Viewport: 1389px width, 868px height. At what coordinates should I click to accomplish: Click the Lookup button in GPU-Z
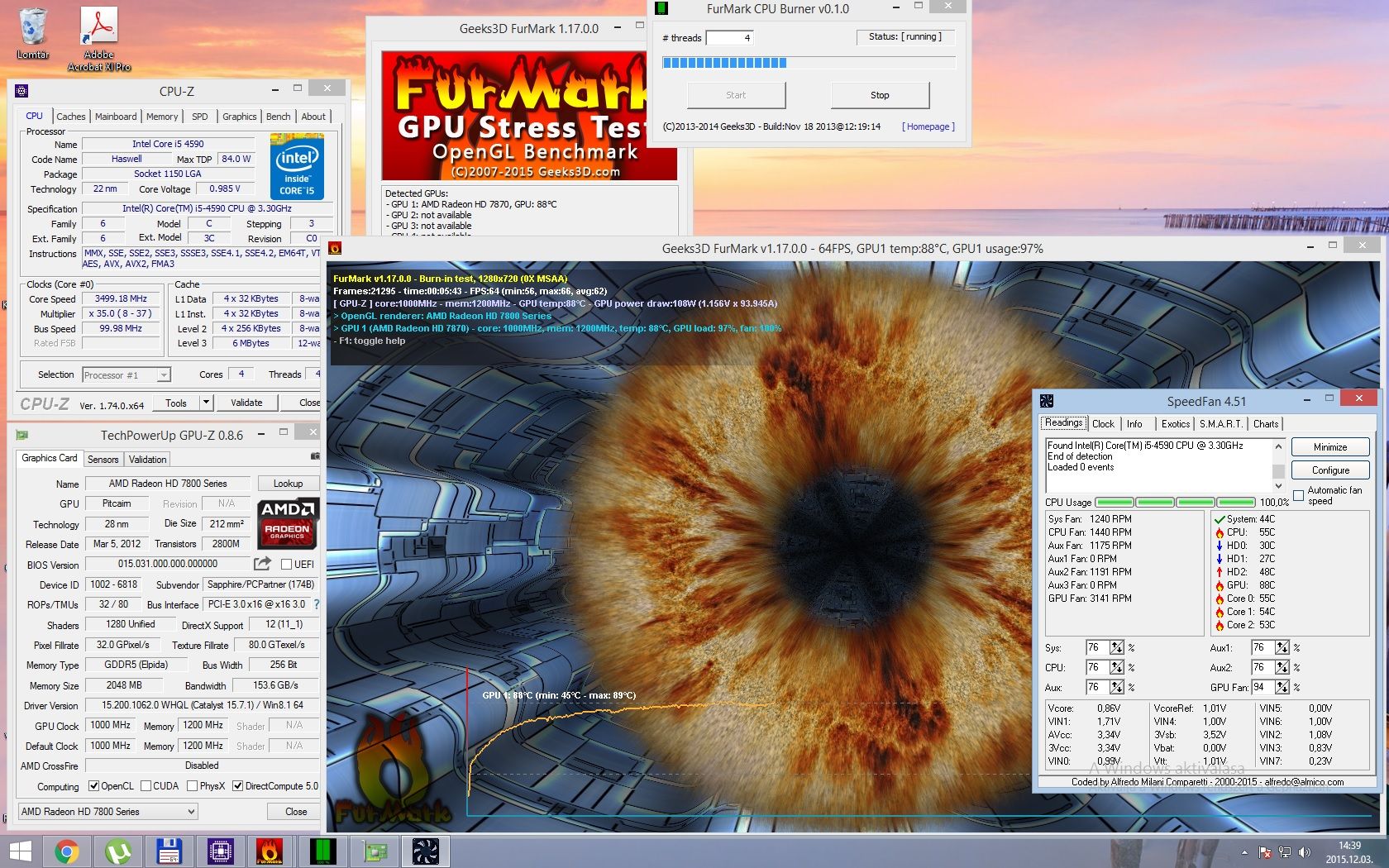click(x=288, y=484)
